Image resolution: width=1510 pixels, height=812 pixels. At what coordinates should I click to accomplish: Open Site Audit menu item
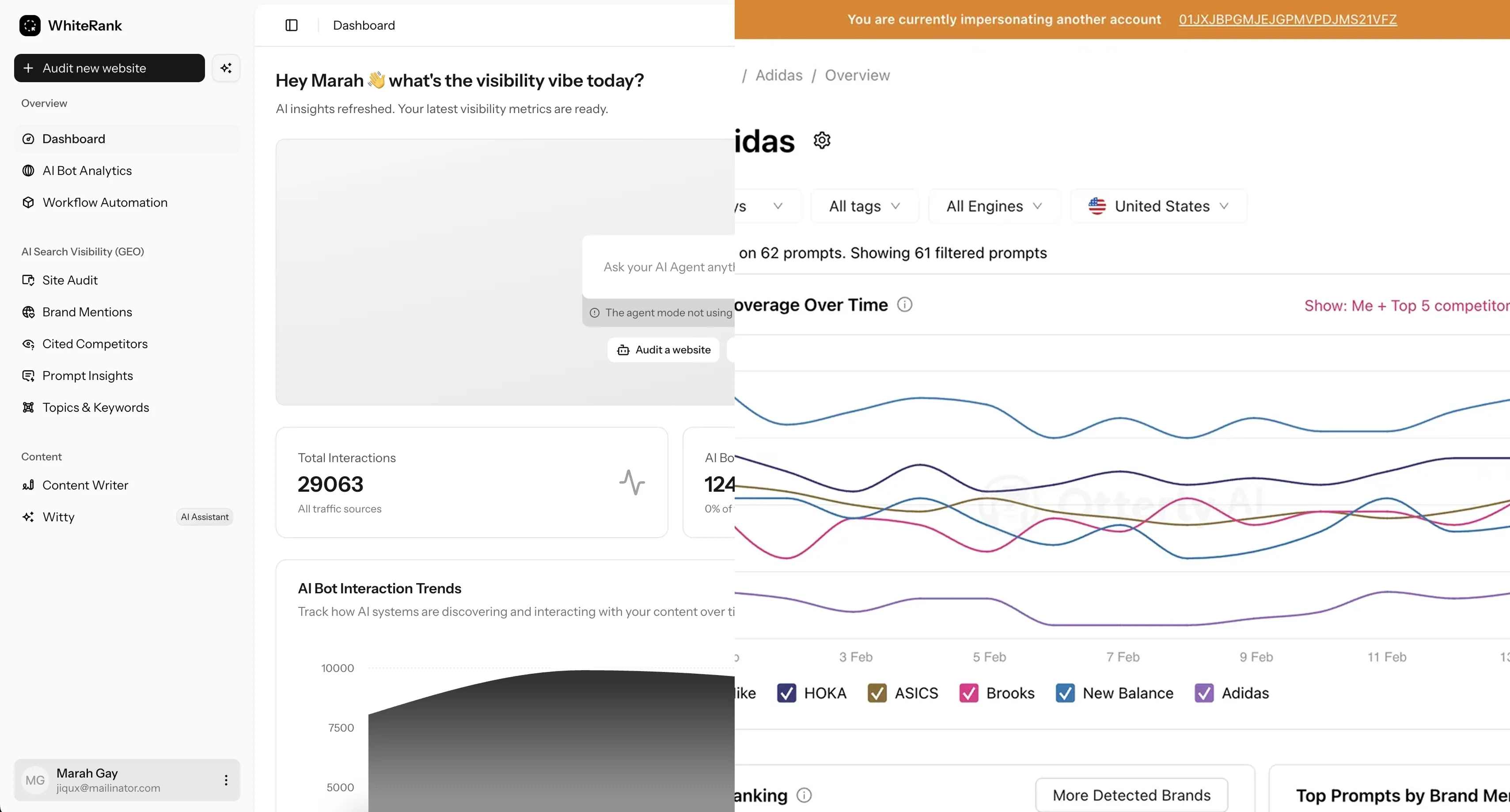coord(127,280)
